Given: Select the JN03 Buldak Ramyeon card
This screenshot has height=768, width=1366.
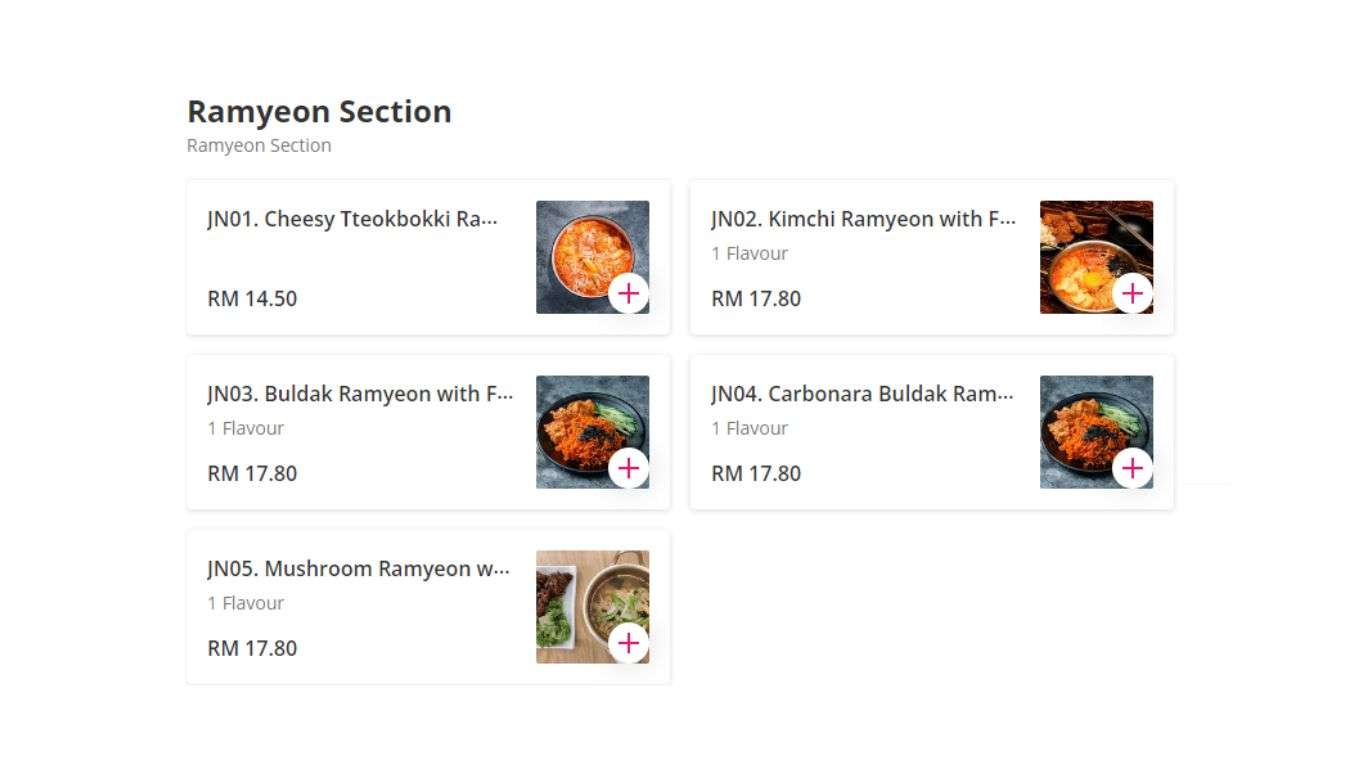Looking at the screenshot, I should (358, 394).
